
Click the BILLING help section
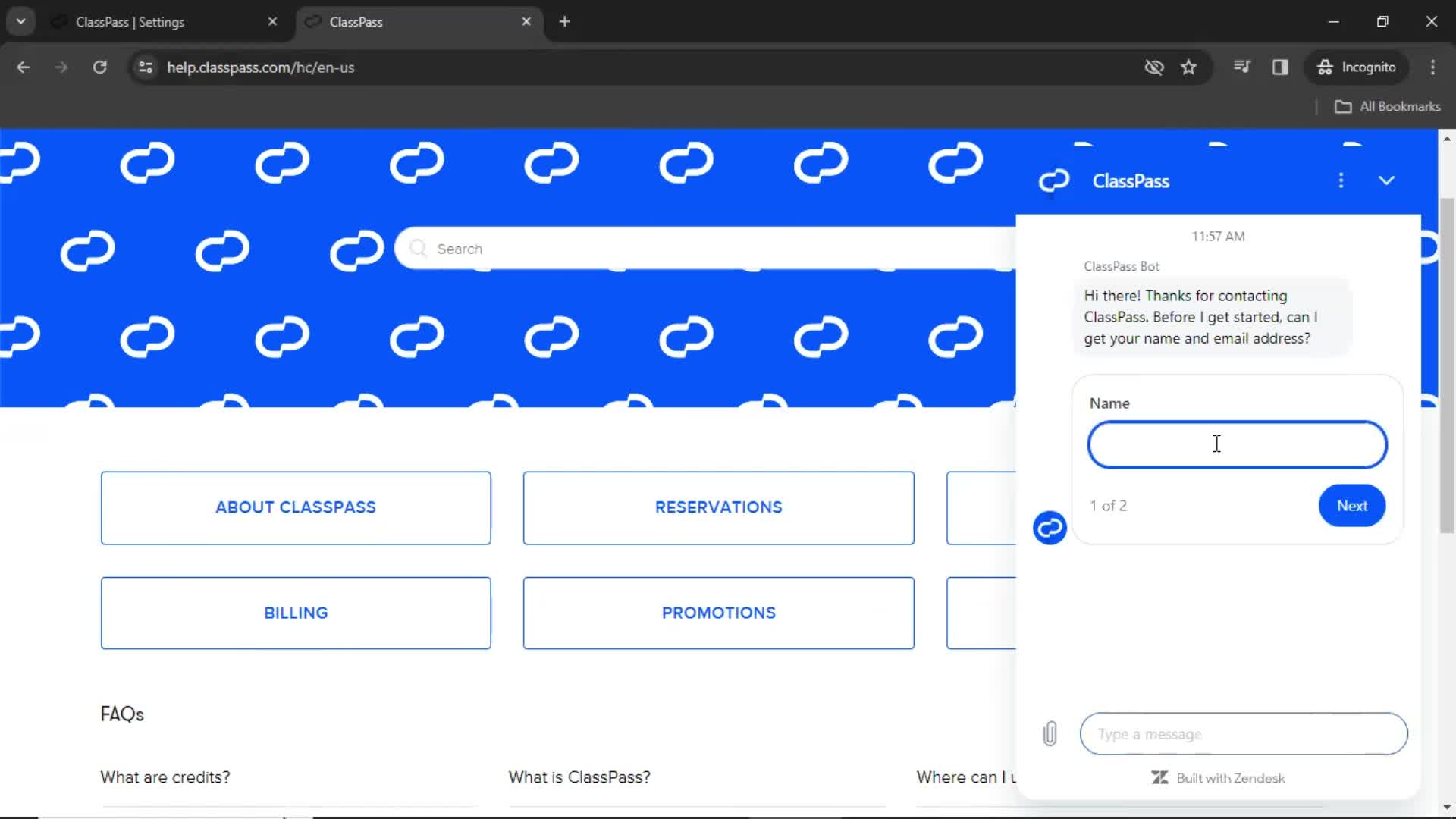[296, 612]
